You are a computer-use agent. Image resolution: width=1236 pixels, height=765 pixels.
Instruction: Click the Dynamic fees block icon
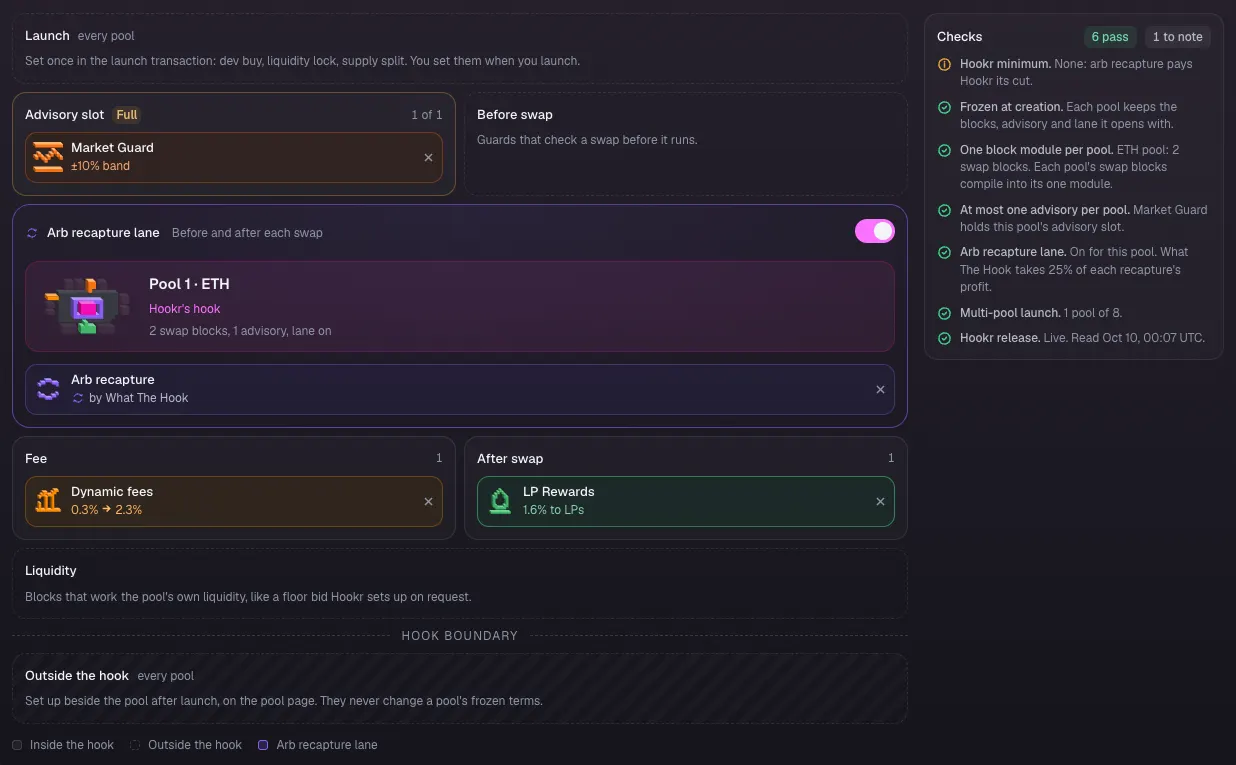[x=48, y=501]
